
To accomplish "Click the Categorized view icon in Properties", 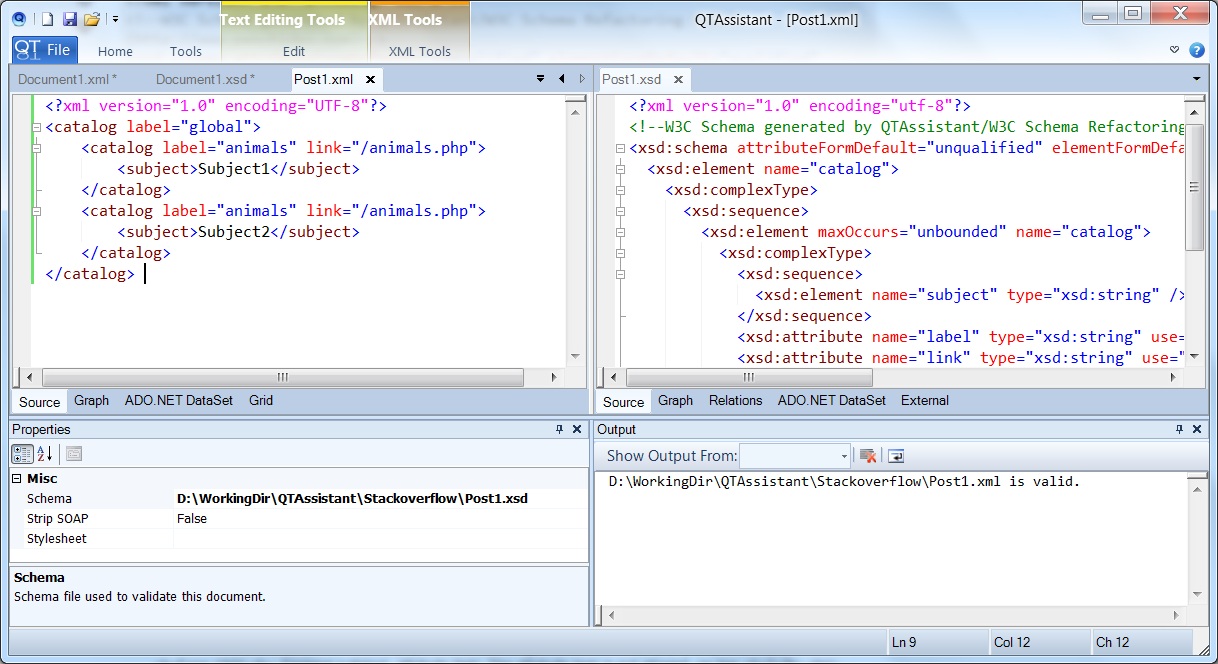I will click(23, 454).
